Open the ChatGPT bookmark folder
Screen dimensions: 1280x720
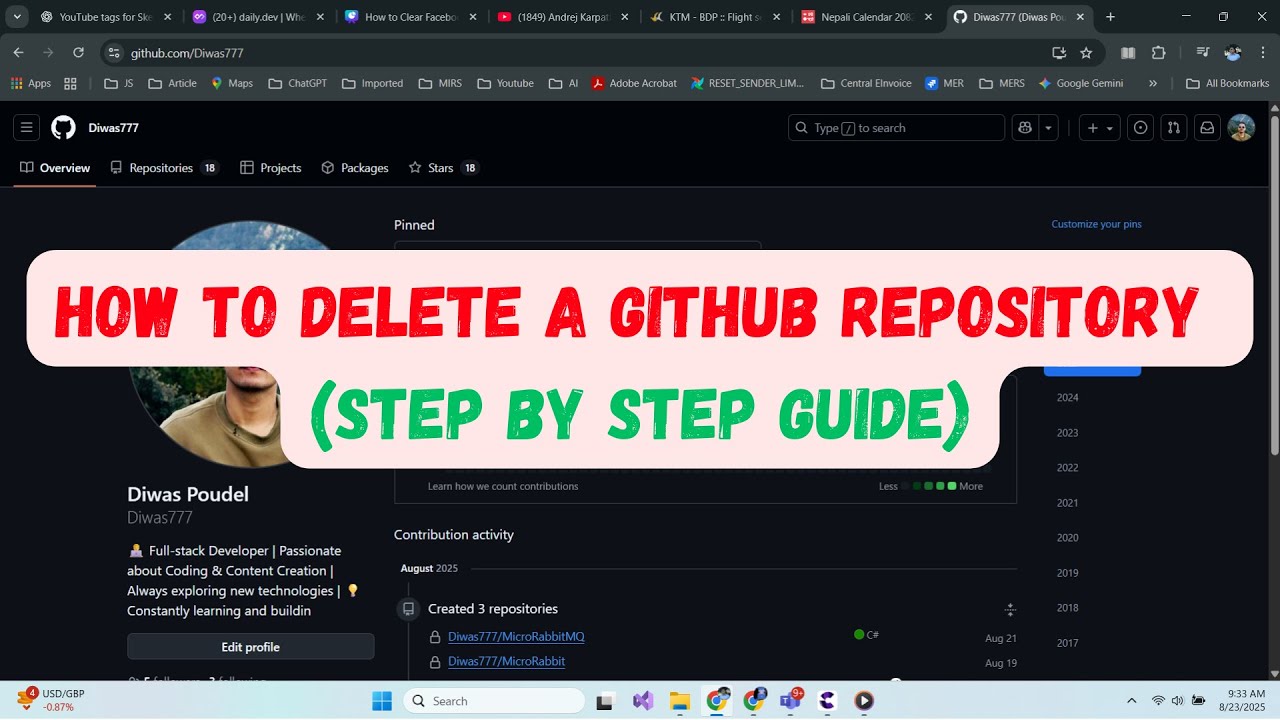pyautogui.click(x=298, y=83)
